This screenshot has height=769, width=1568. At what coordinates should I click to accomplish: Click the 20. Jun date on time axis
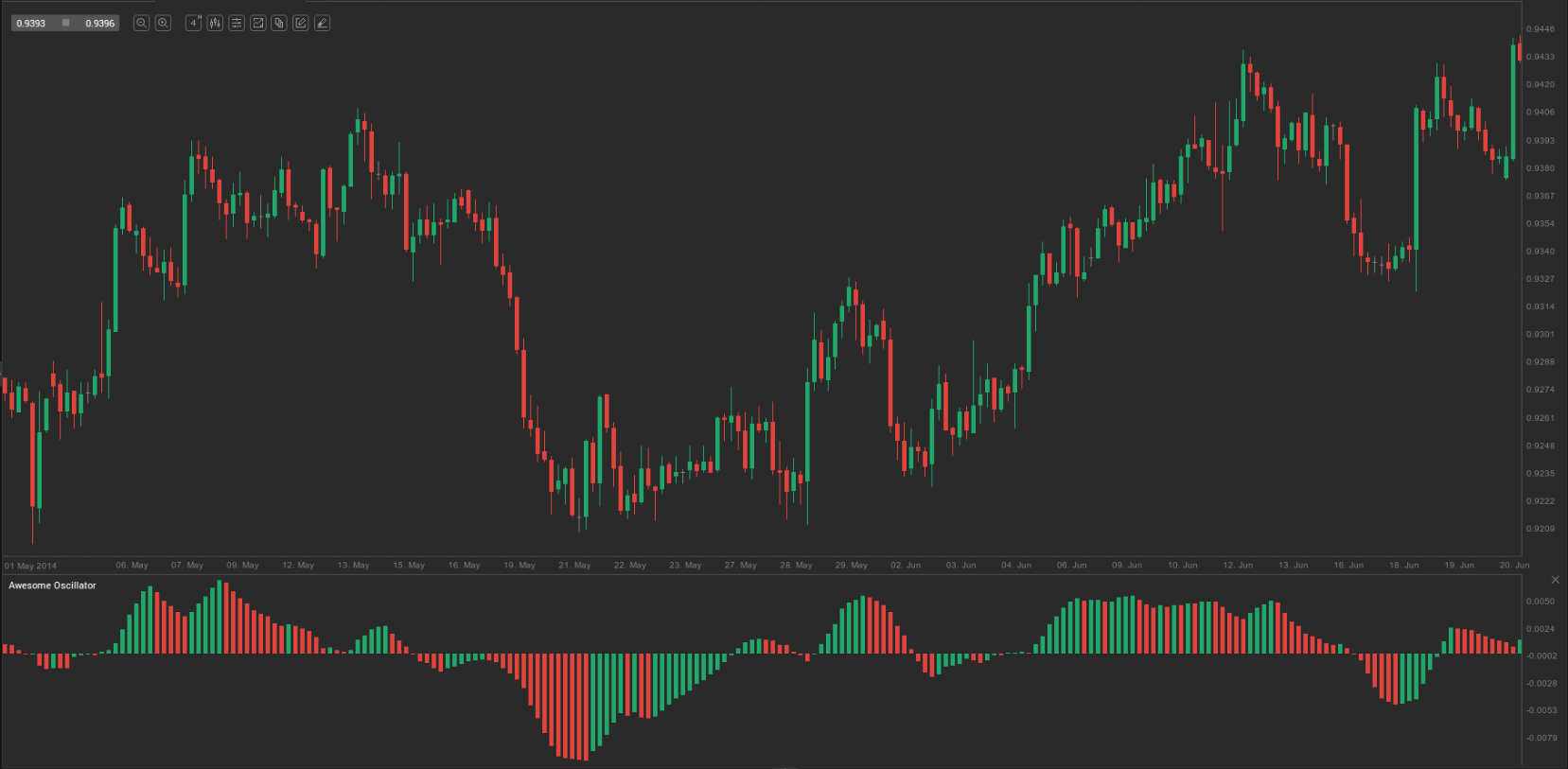pos(1514,565)
